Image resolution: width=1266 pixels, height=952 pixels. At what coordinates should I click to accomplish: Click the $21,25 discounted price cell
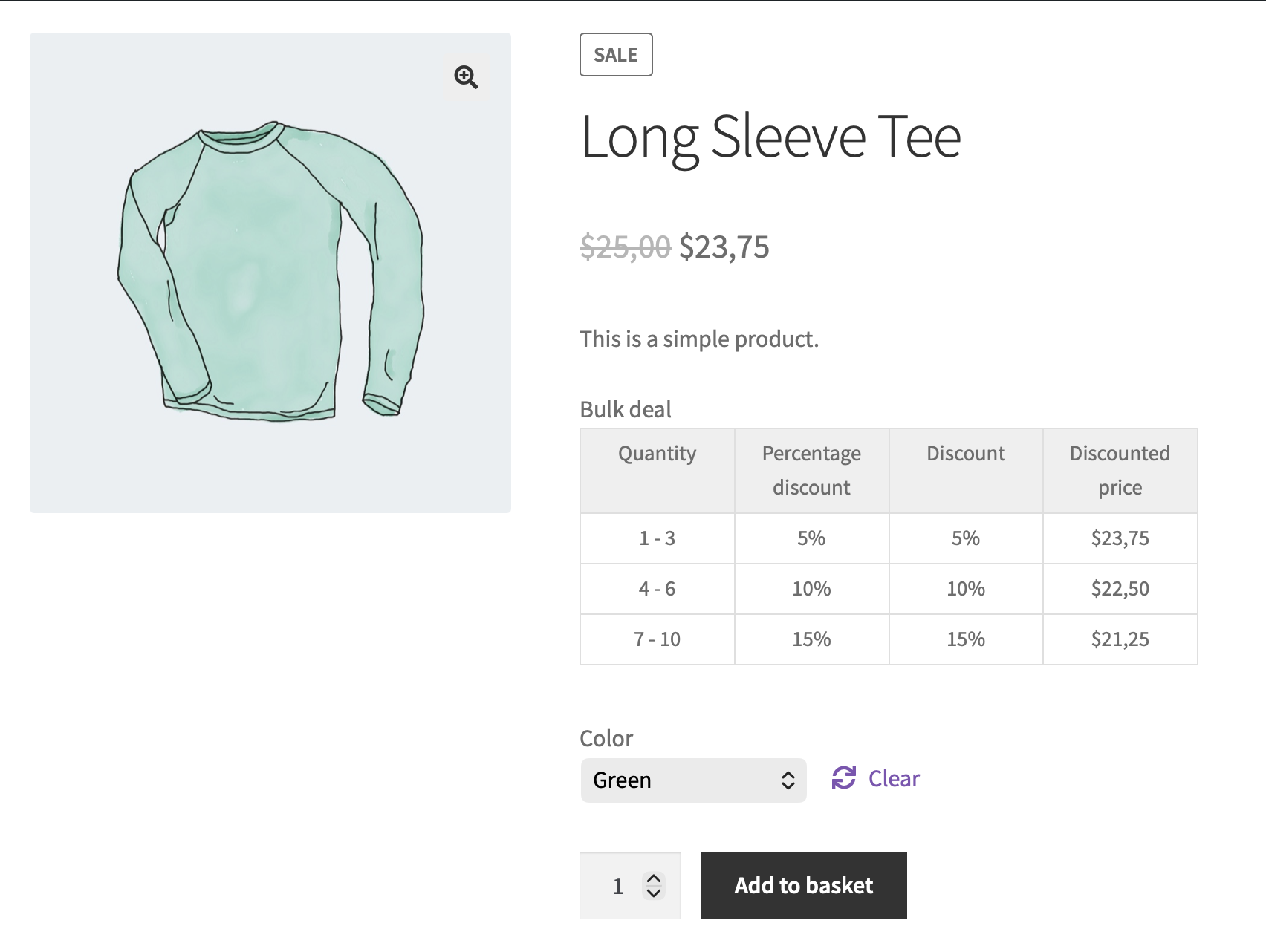[x=1120, y=639]
